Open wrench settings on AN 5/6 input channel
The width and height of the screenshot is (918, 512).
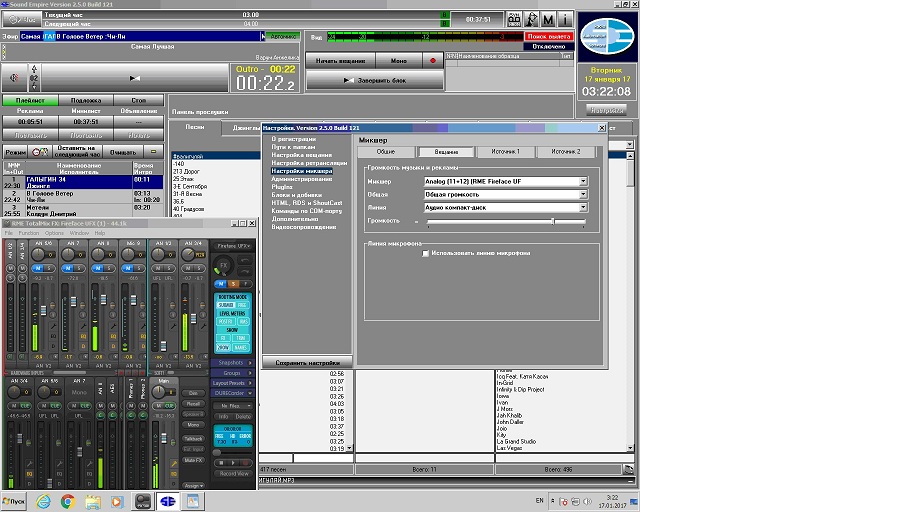point(53,327)
